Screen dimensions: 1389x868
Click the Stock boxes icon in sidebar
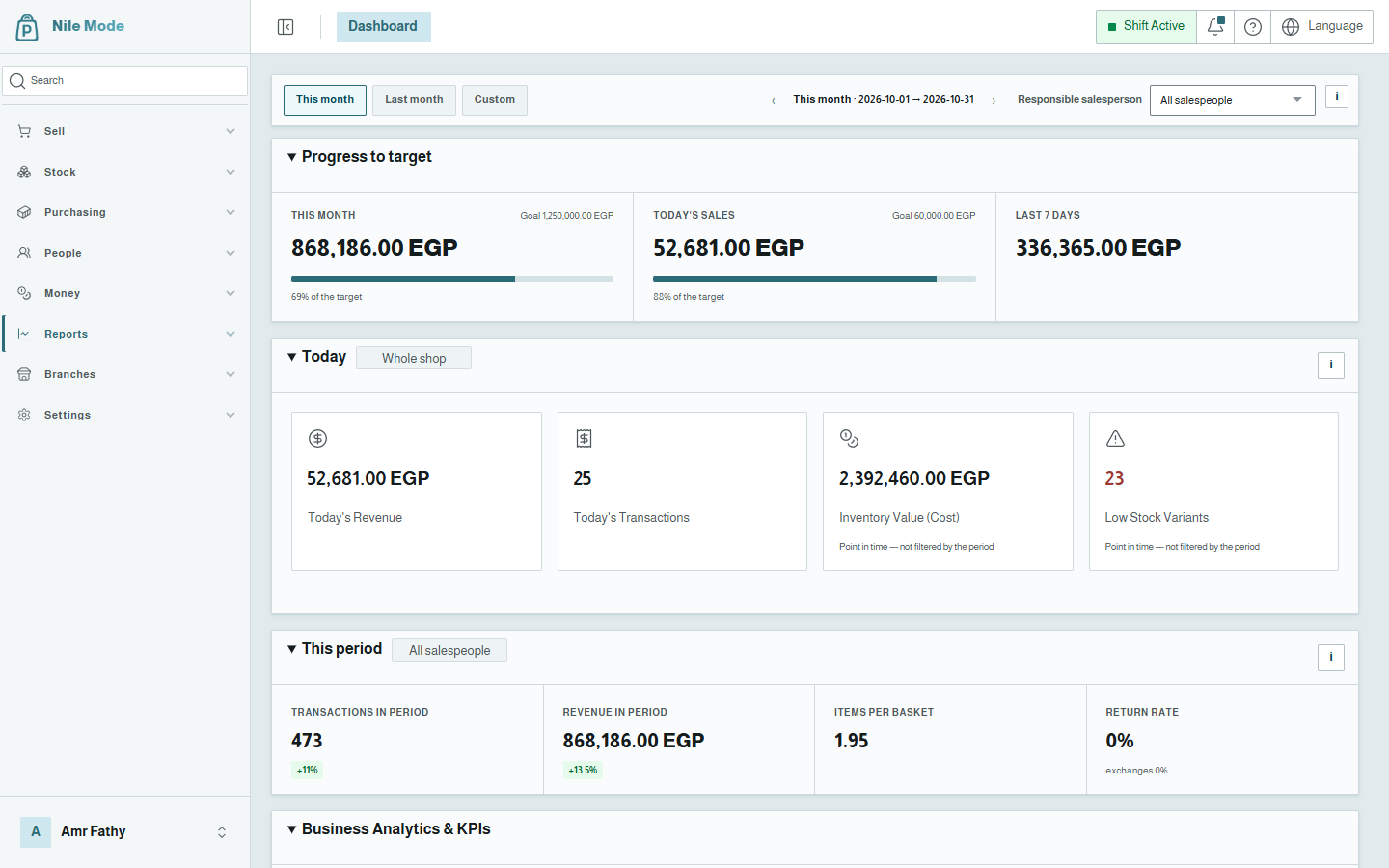[24, 172]
